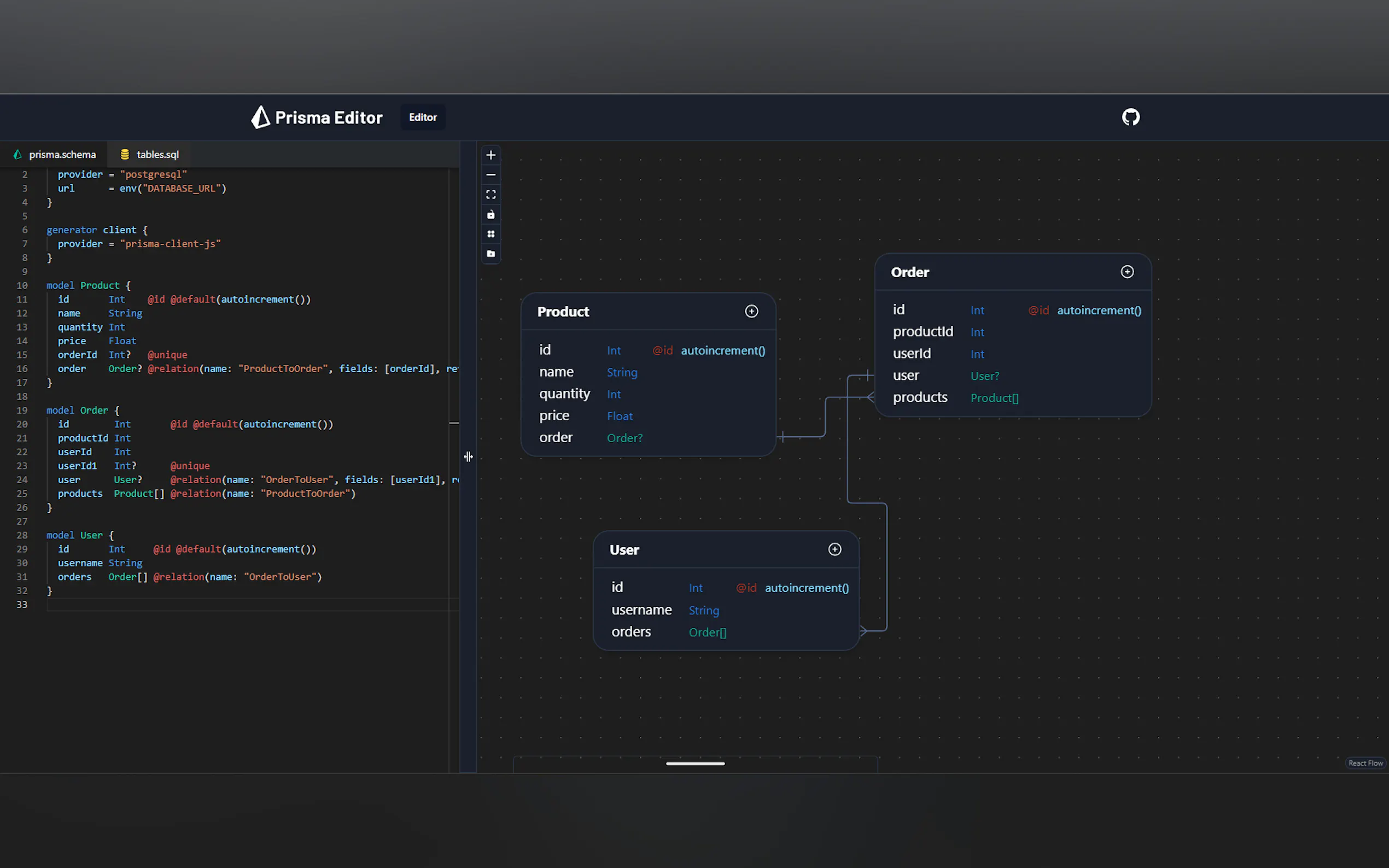1389x868 pixels.
Task: Zoom out the schema diagram
Action: pos(491,174)
